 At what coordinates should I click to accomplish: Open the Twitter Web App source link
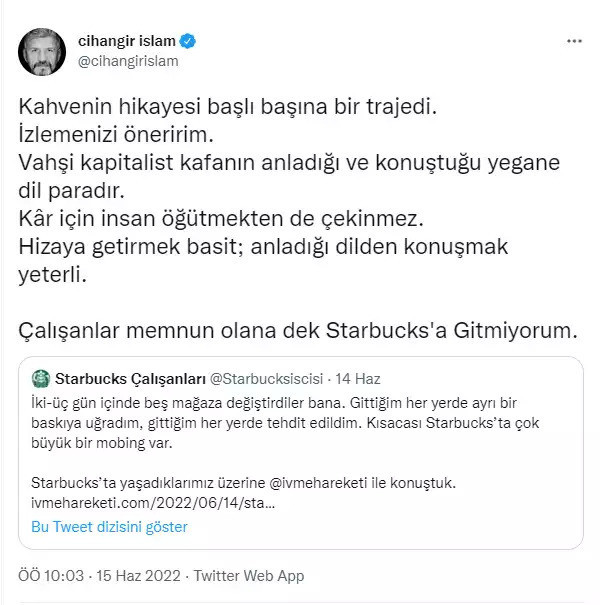(x=248, y=576)
